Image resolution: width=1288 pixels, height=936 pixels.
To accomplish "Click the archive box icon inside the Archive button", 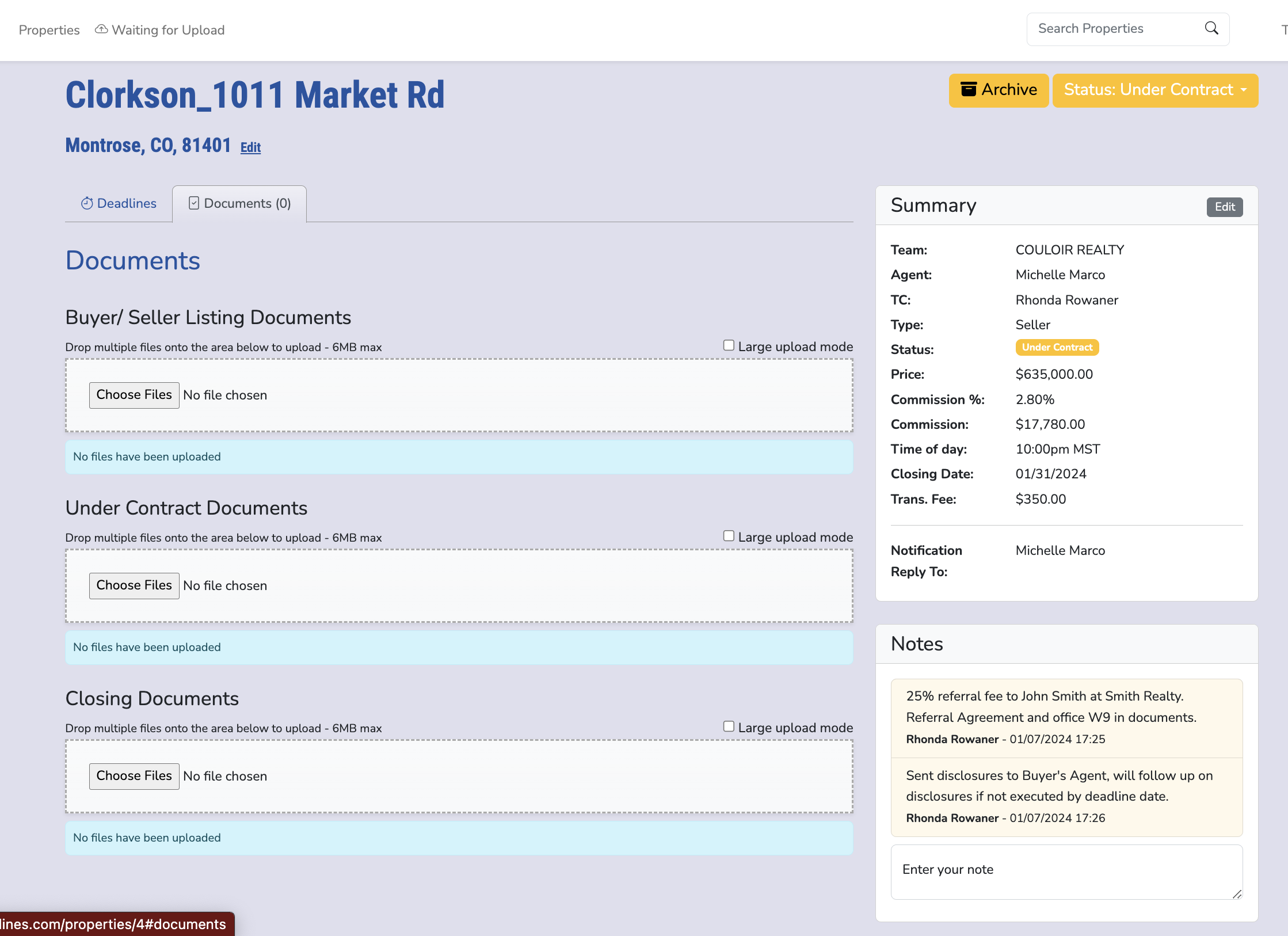I will pos(969,89).
